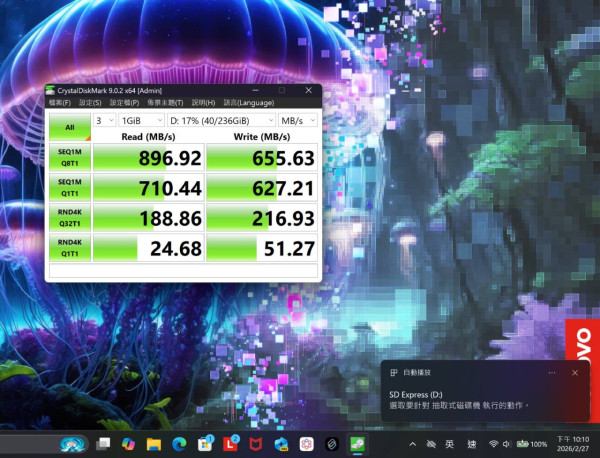Open the 說明(H) help menu
This screenshot has width=600, height=458.
(x=203, y=103)
